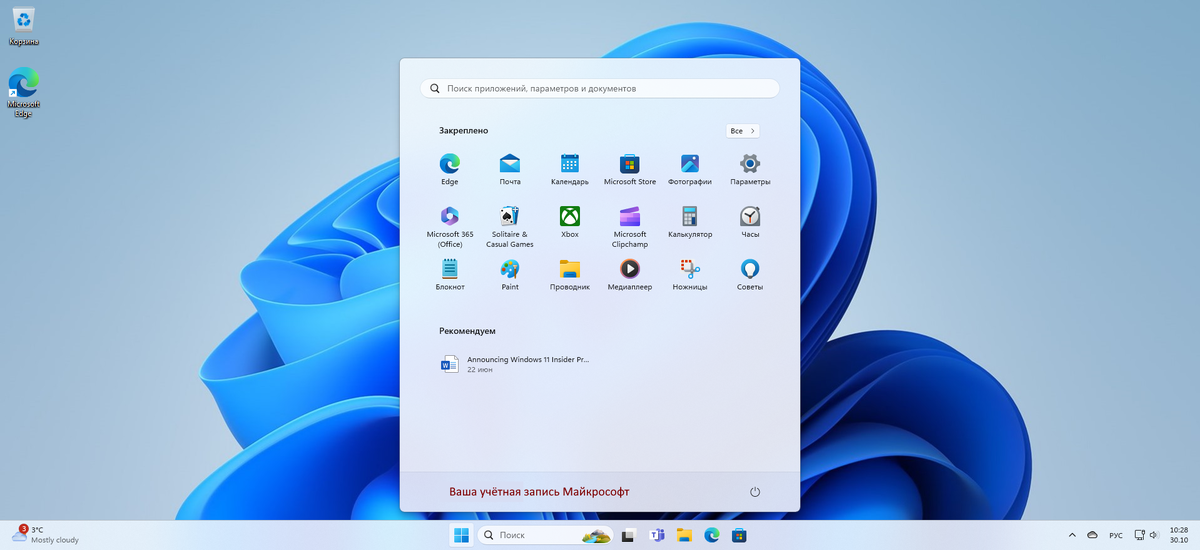Open Edge from pinned apps
Screen dimensions: 1200x550
tap(449, 169)
